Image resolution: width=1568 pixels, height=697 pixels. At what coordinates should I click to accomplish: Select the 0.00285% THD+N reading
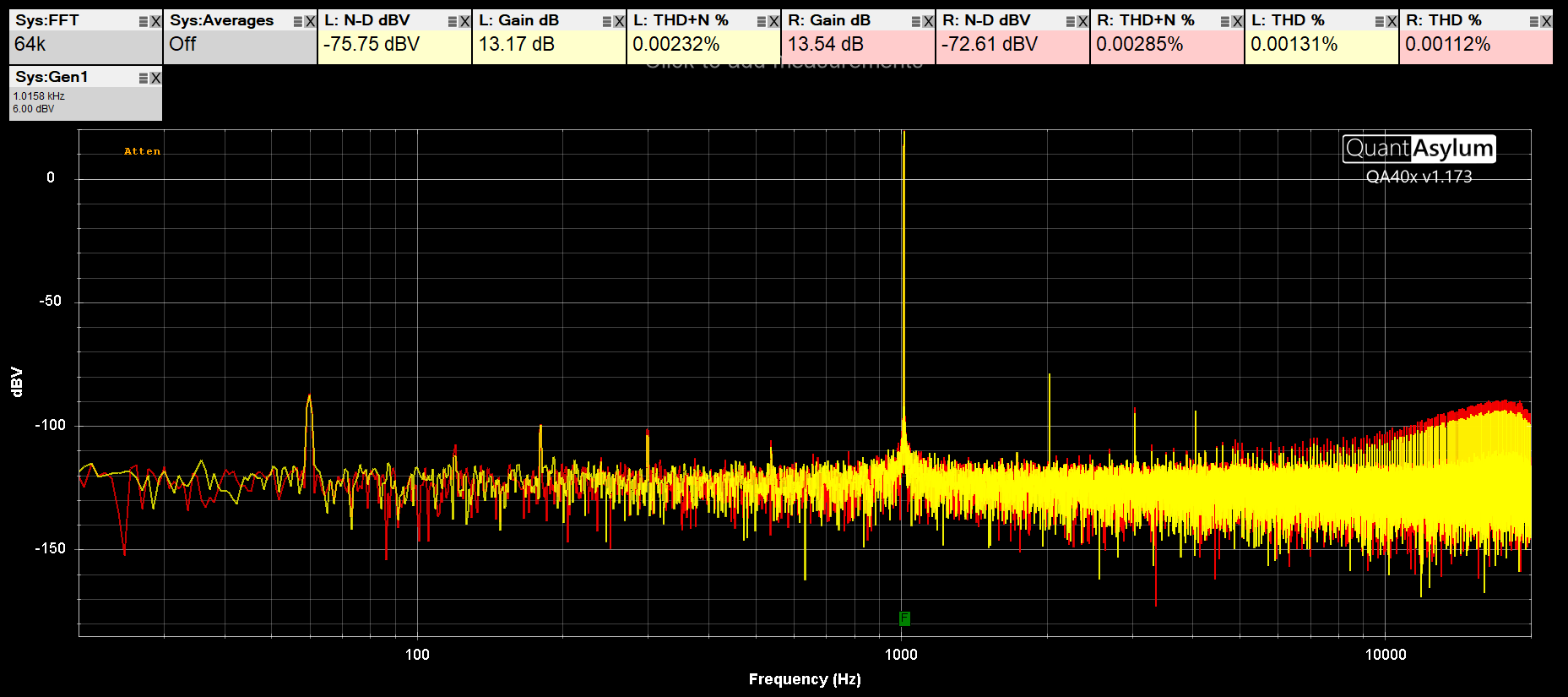[1140, 44]
